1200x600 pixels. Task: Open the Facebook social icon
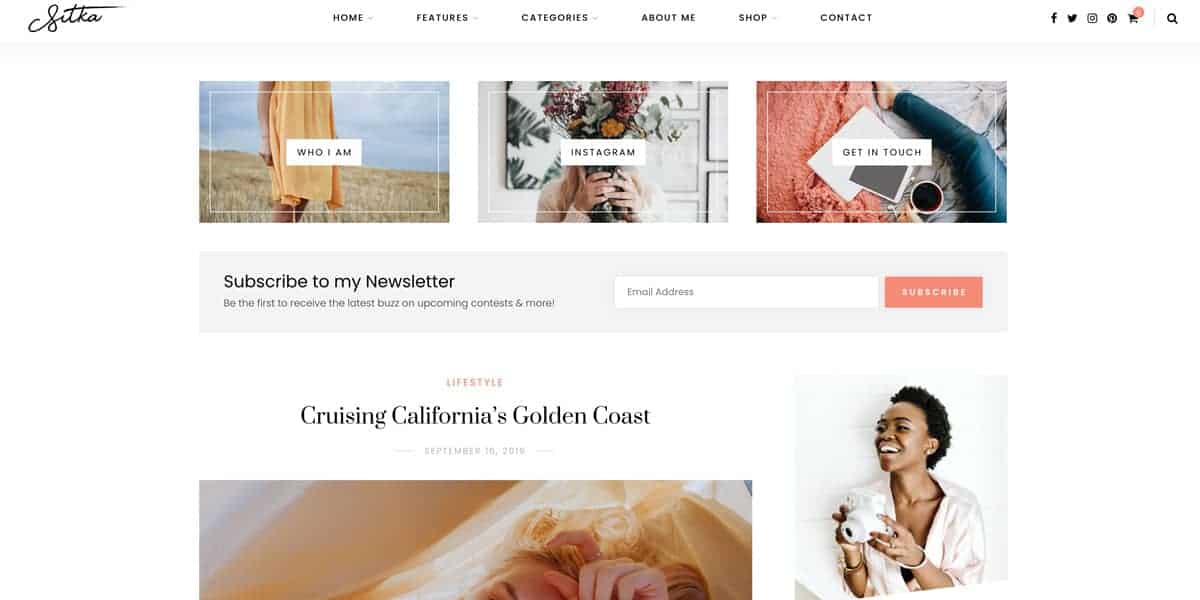click(1053, 18)
